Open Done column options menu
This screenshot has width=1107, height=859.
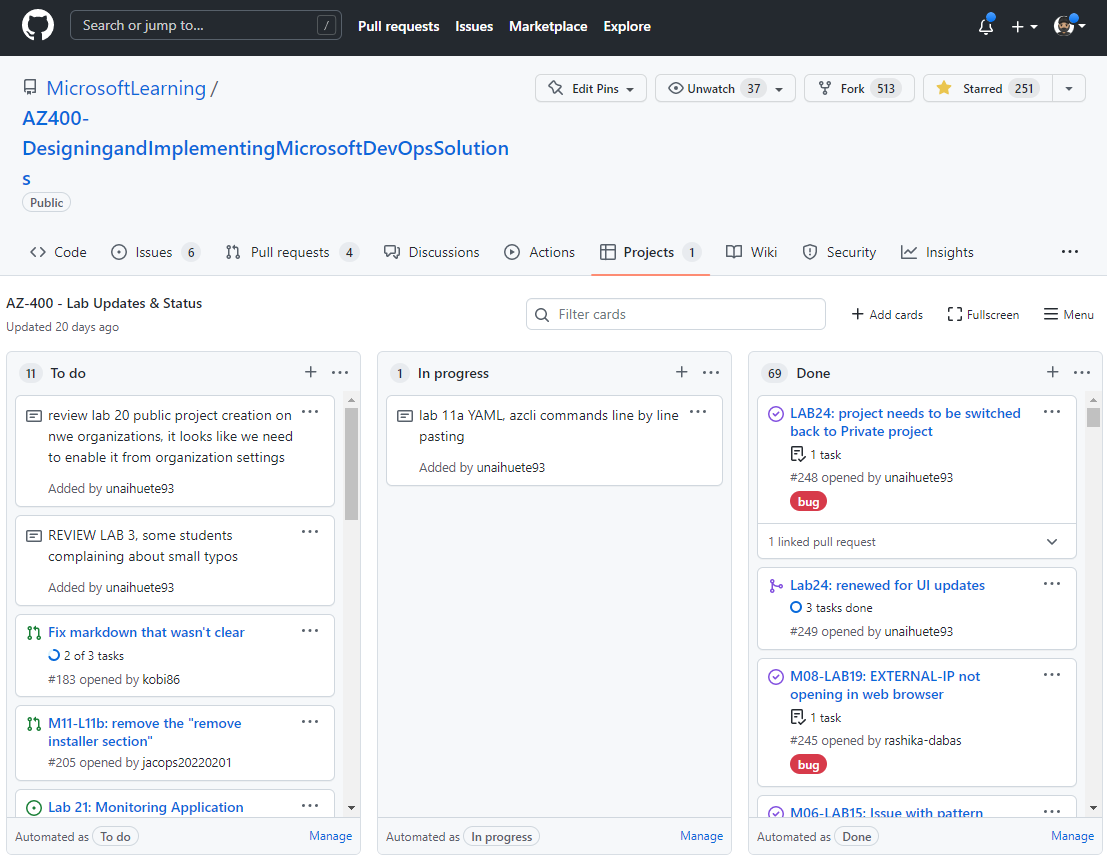[1082, 372]
